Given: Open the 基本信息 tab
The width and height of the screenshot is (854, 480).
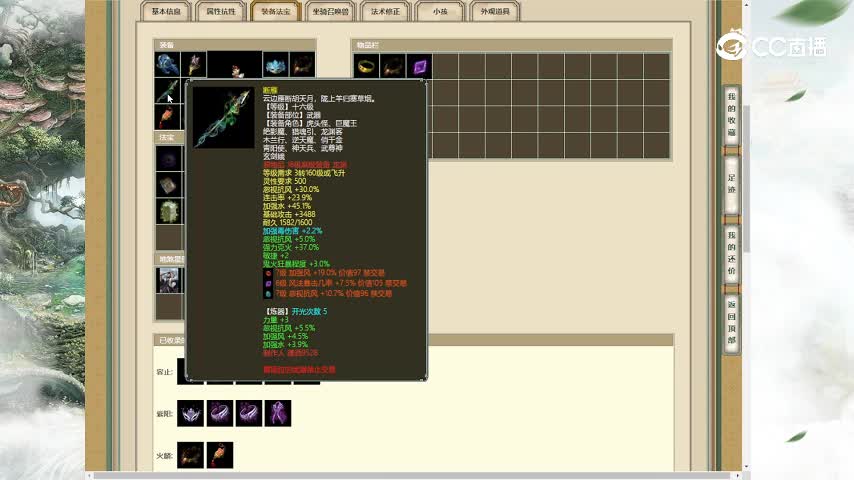Looking at the screenshot, I should [x=166, y=11].
